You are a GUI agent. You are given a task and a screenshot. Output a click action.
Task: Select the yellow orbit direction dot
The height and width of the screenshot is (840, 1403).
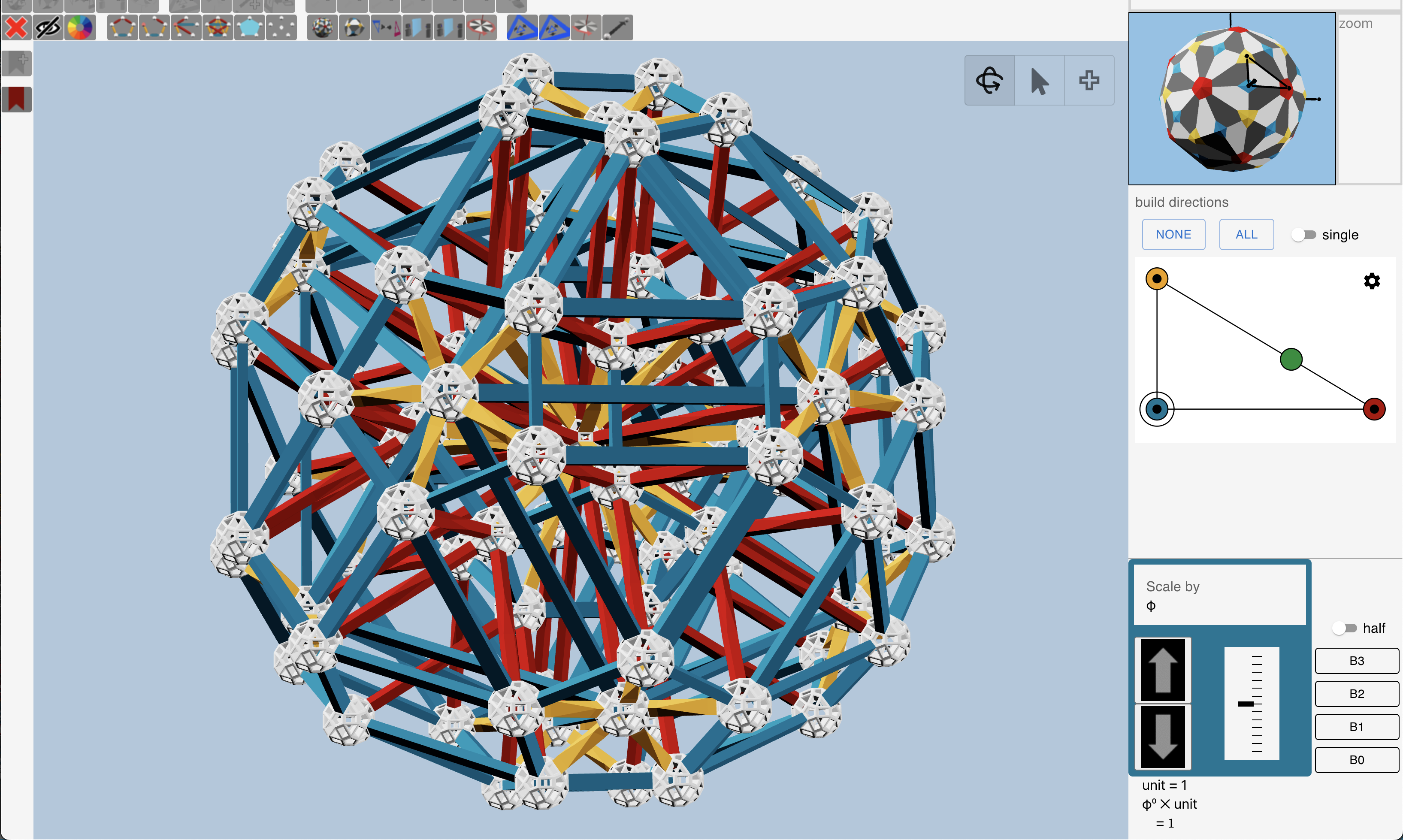1157,278
